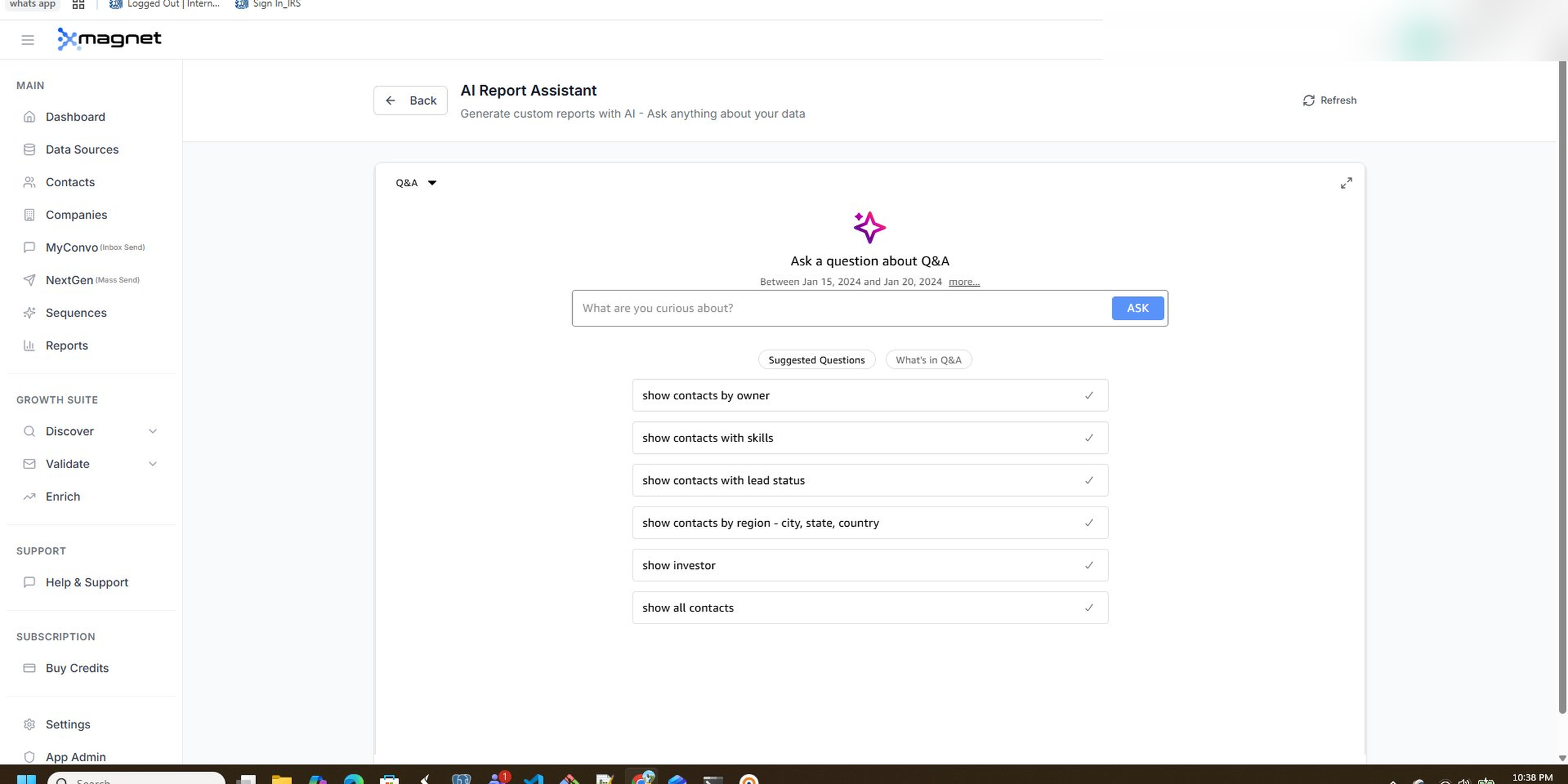Image resolution: width=1568 pixels, height=784 pixels.
Task: Toggle the checkmark on 'show all contacts'
Action: 1089,607
